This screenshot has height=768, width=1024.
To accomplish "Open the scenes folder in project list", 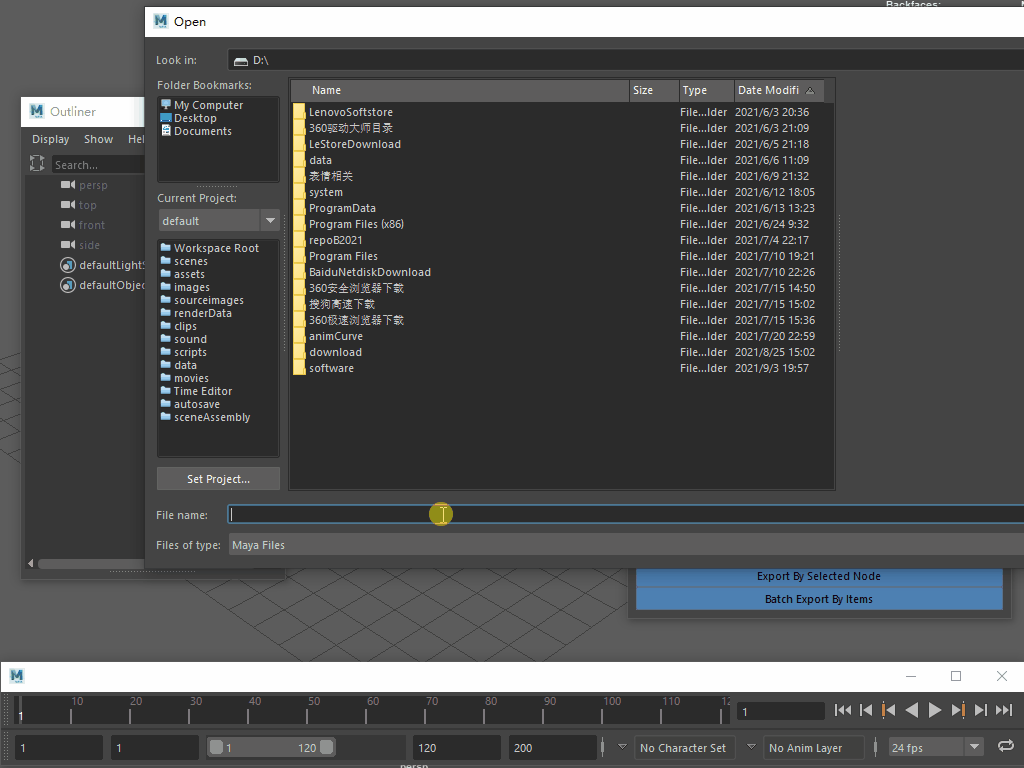I will (x=190, y=261).
